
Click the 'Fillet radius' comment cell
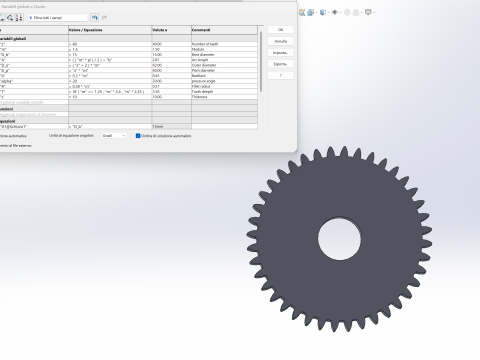[224, 86]
